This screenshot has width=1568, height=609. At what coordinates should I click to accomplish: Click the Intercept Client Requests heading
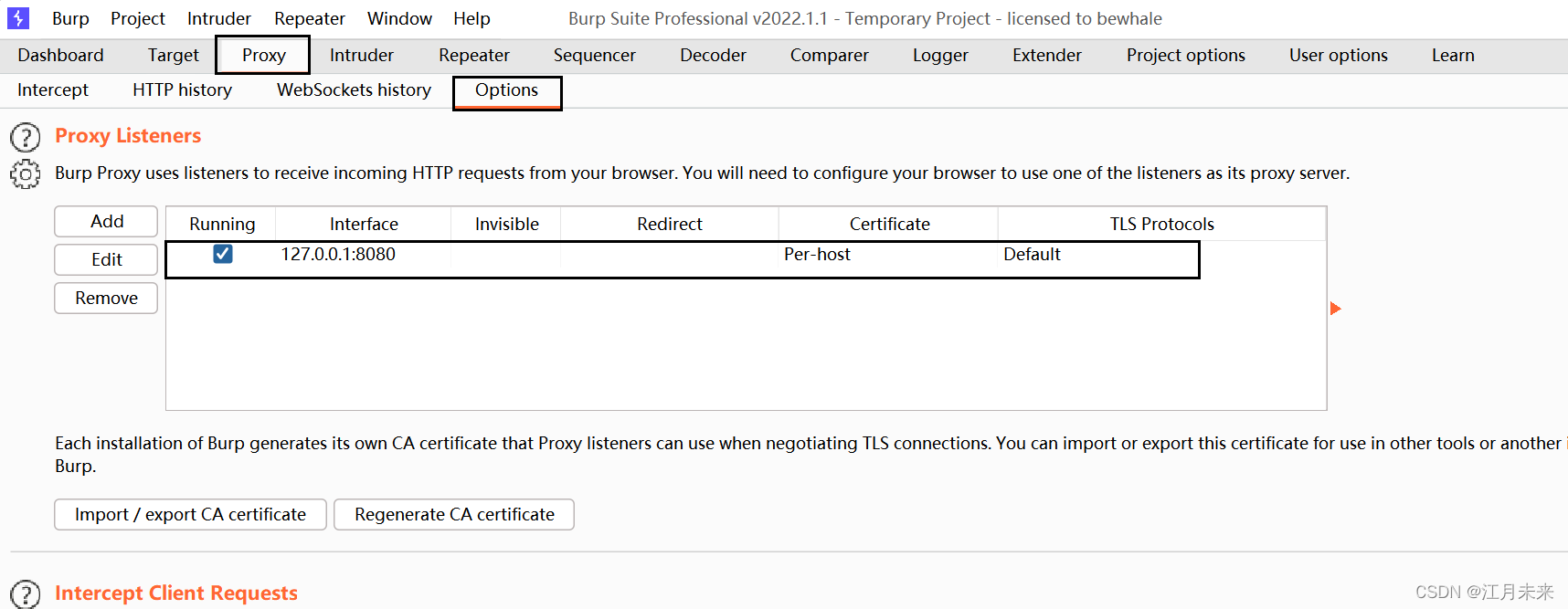tap(176, 593)
